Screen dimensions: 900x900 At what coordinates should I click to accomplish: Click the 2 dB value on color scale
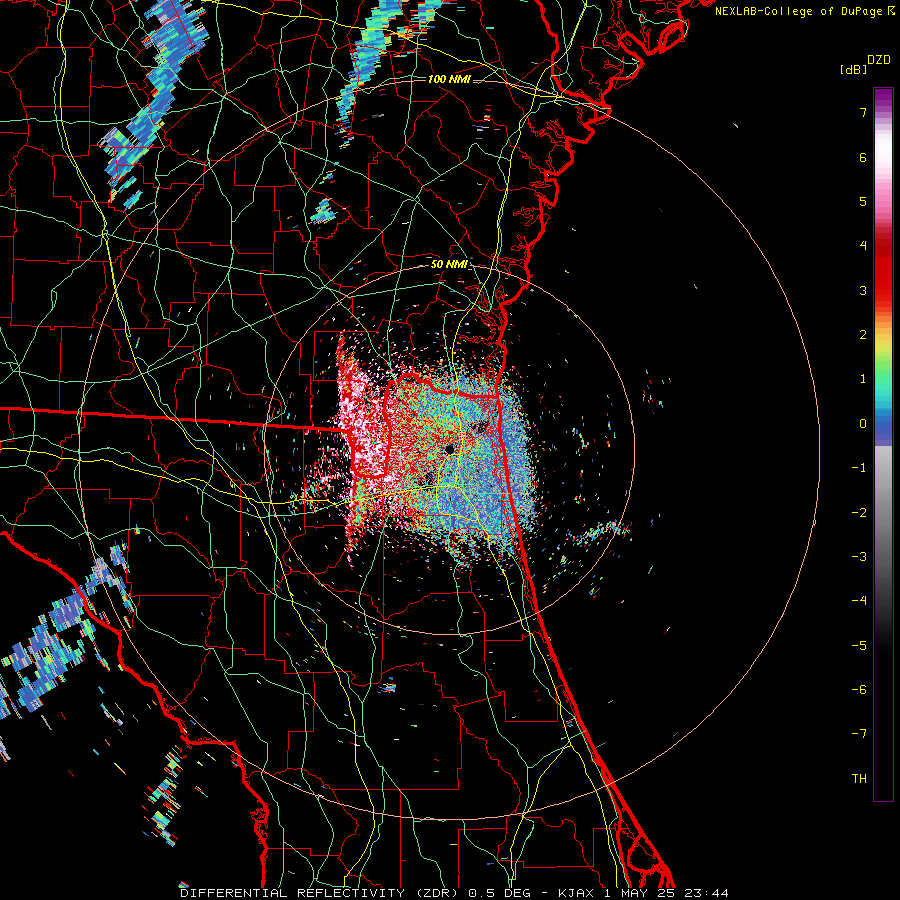click(863, 335)
